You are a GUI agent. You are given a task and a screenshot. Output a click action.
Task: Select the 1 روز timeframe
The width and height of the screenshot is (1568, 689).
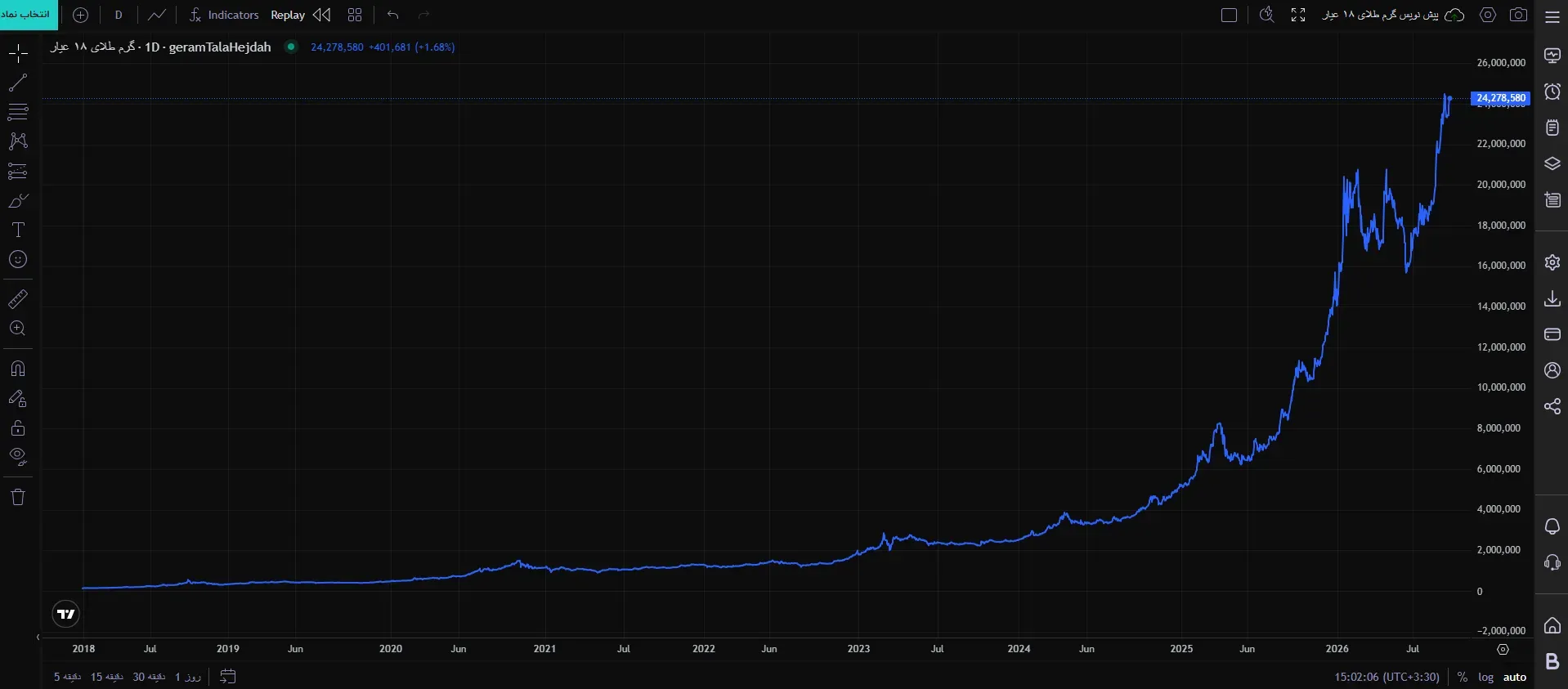pyautogui.click(x=188, y=677)
